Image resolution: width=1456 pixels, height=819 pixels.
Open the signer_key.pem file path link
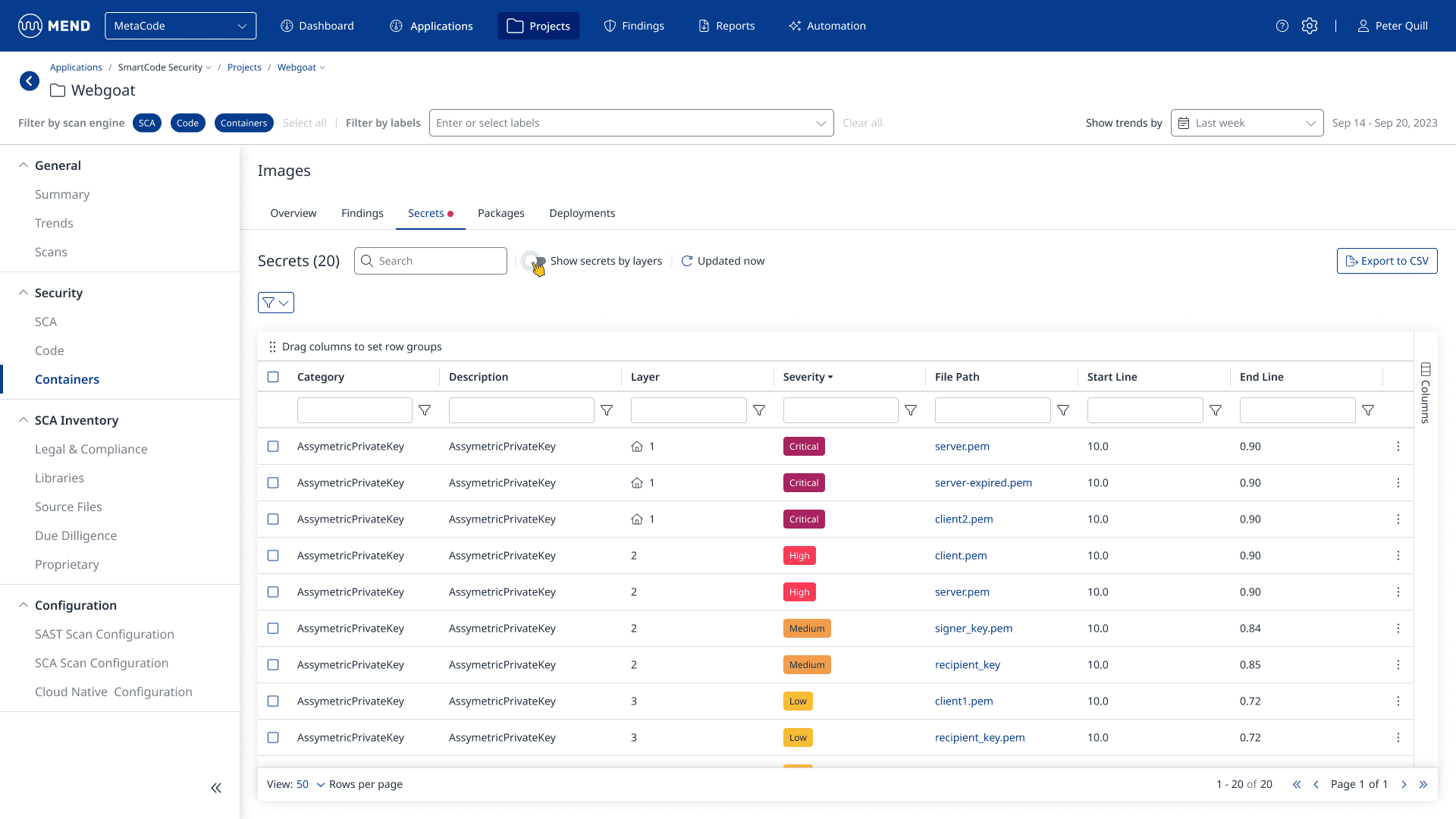point(973,628)
